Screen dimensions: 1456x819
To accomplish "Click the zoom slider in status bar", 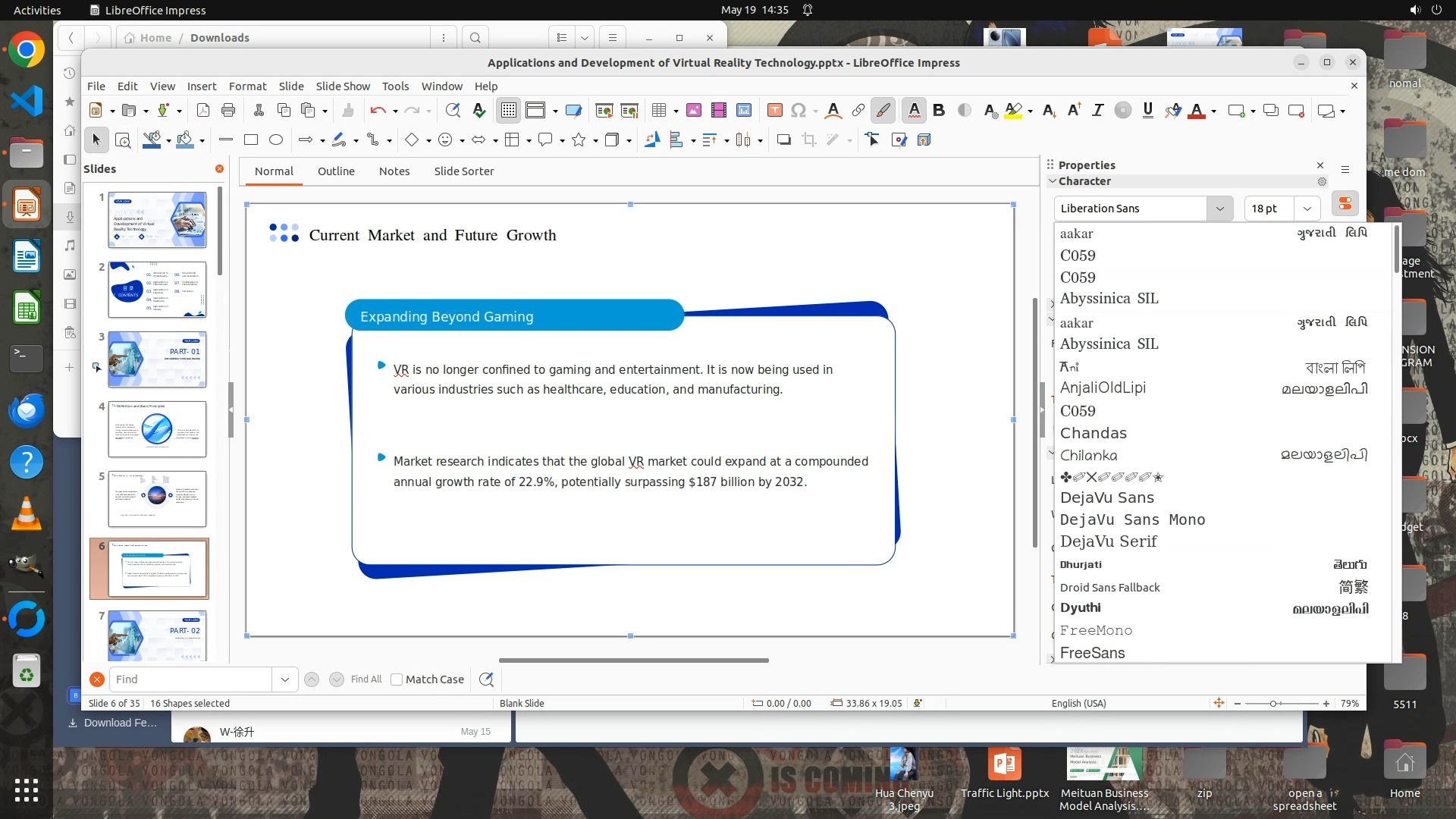I will [x=1273, y=704].
